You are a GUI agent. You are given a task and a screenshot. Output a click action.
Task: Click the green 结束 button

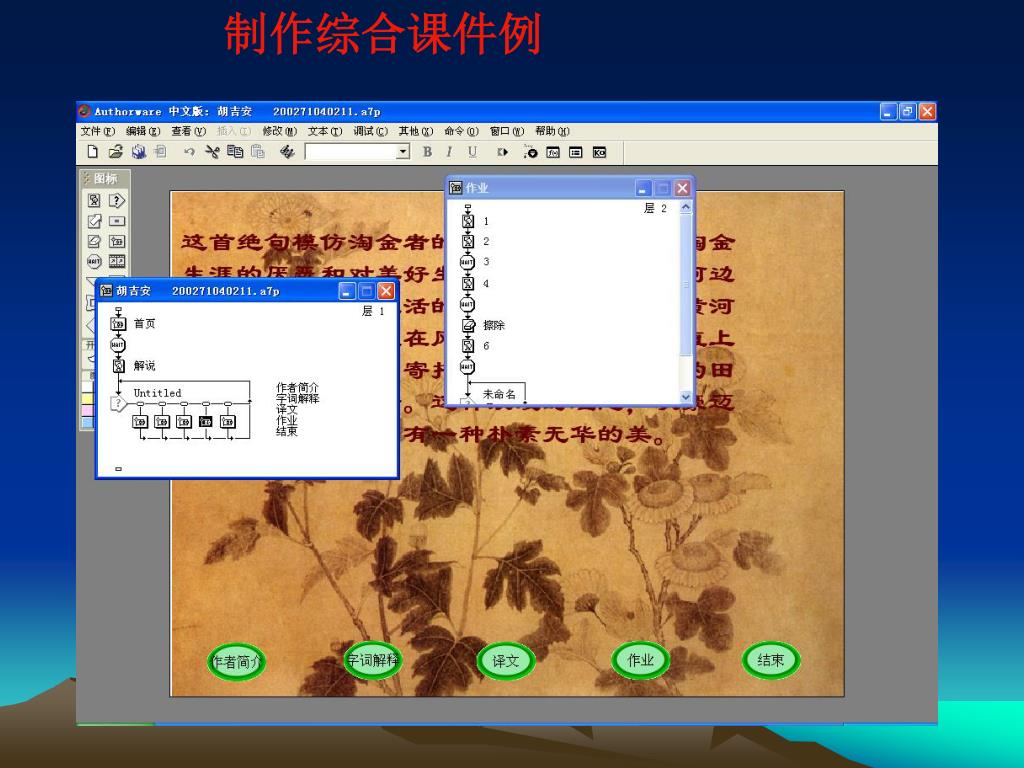click(x=771, y=660)
